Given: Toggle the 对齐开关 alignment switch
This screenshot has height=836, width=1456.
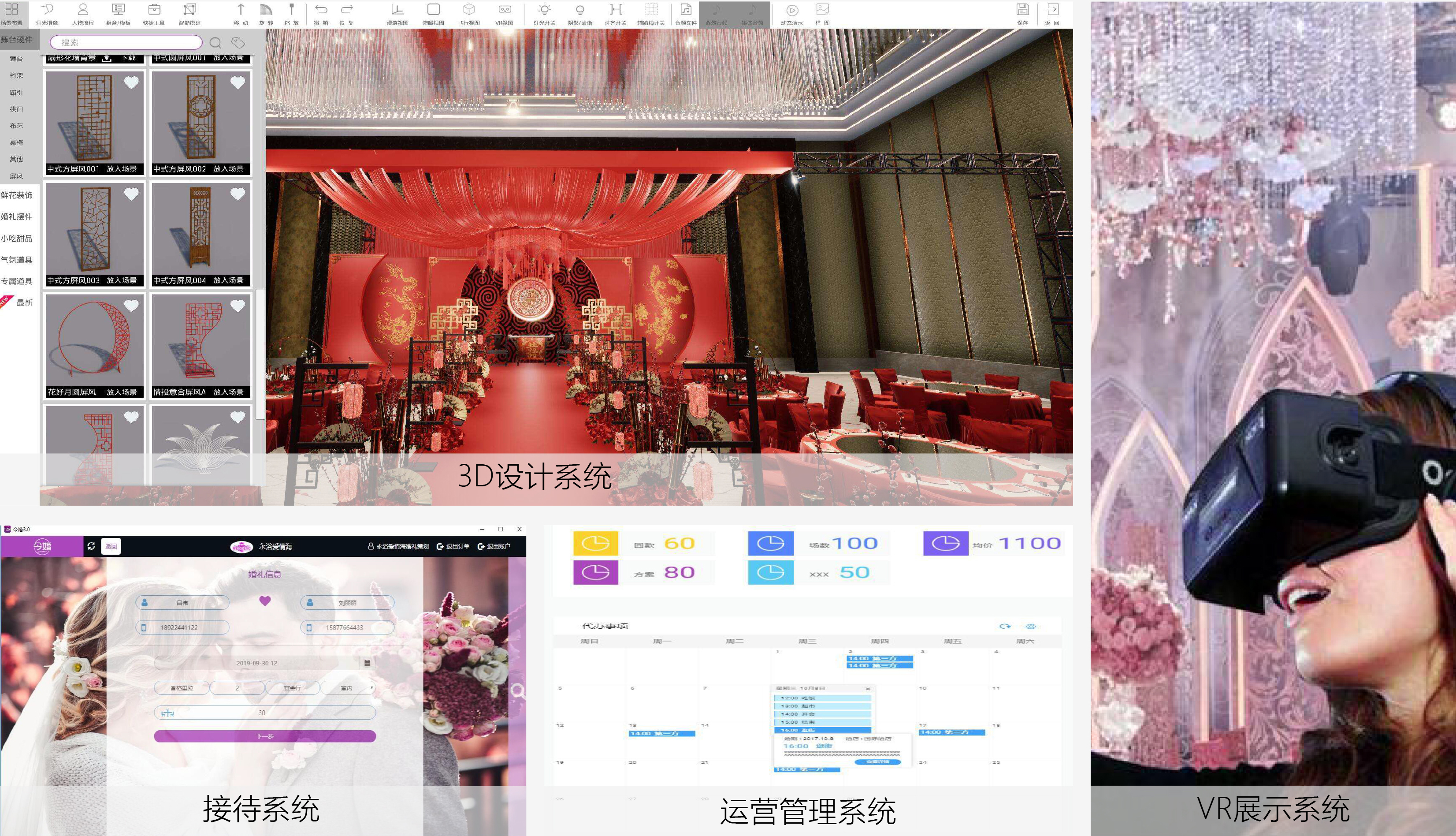Looking at the screenshot, I should 616,14.
